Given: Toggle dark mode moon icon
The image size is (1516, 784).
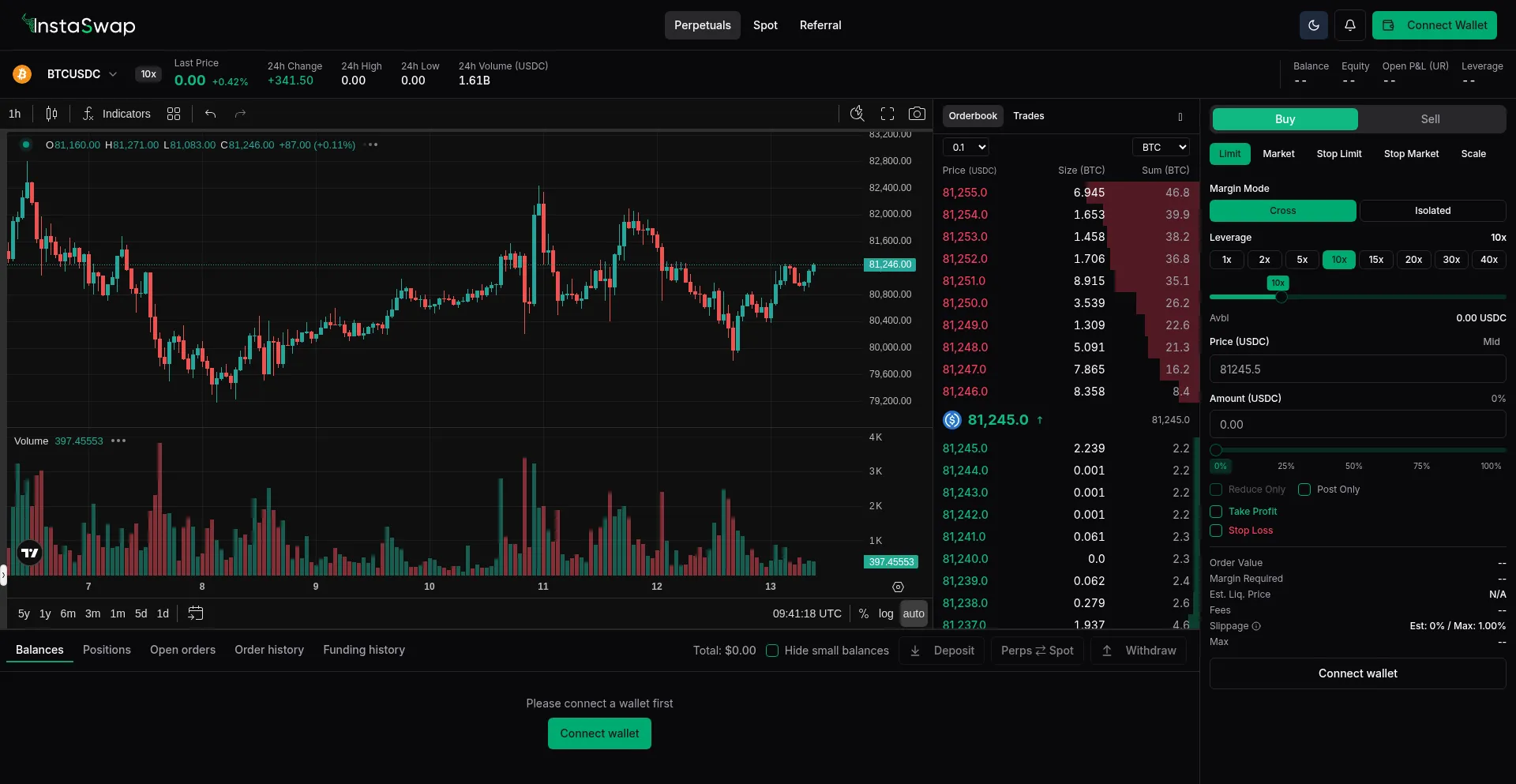Looking at the screenshot, I should pos(1314,25).
